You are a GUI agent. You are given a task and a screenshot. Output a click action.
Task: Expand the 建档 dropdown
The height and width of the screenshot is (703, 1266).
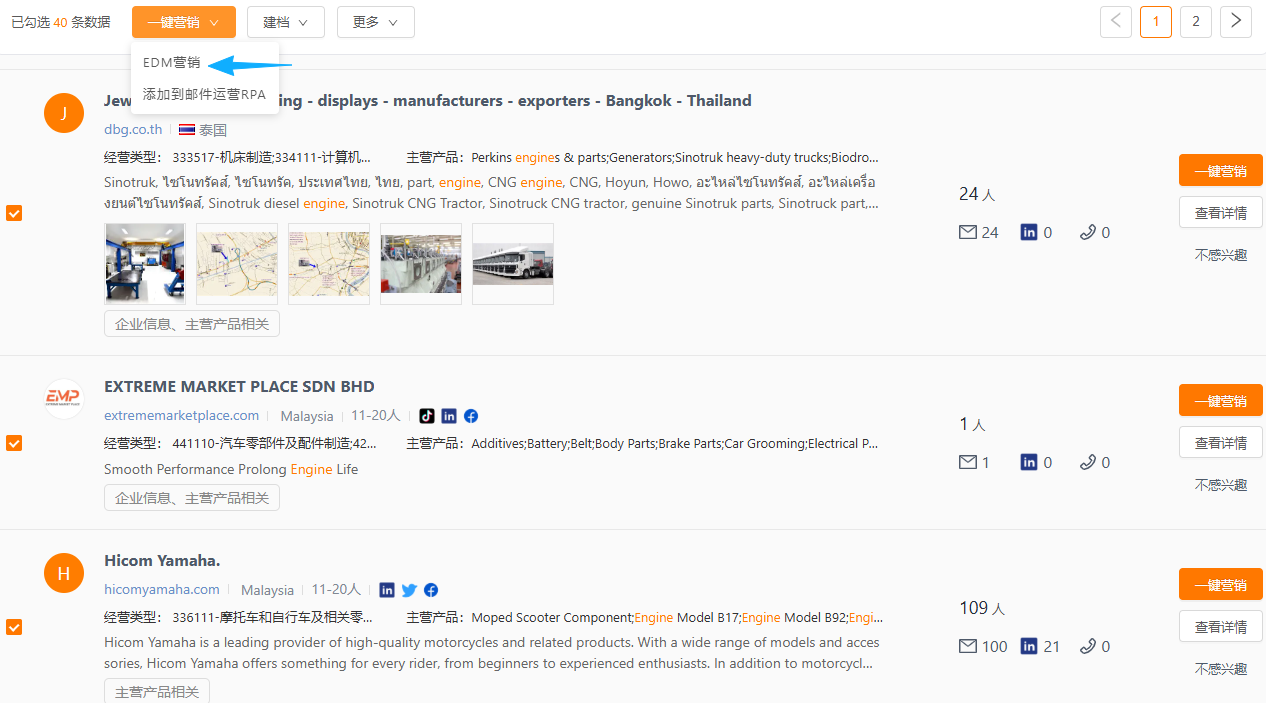286,22
